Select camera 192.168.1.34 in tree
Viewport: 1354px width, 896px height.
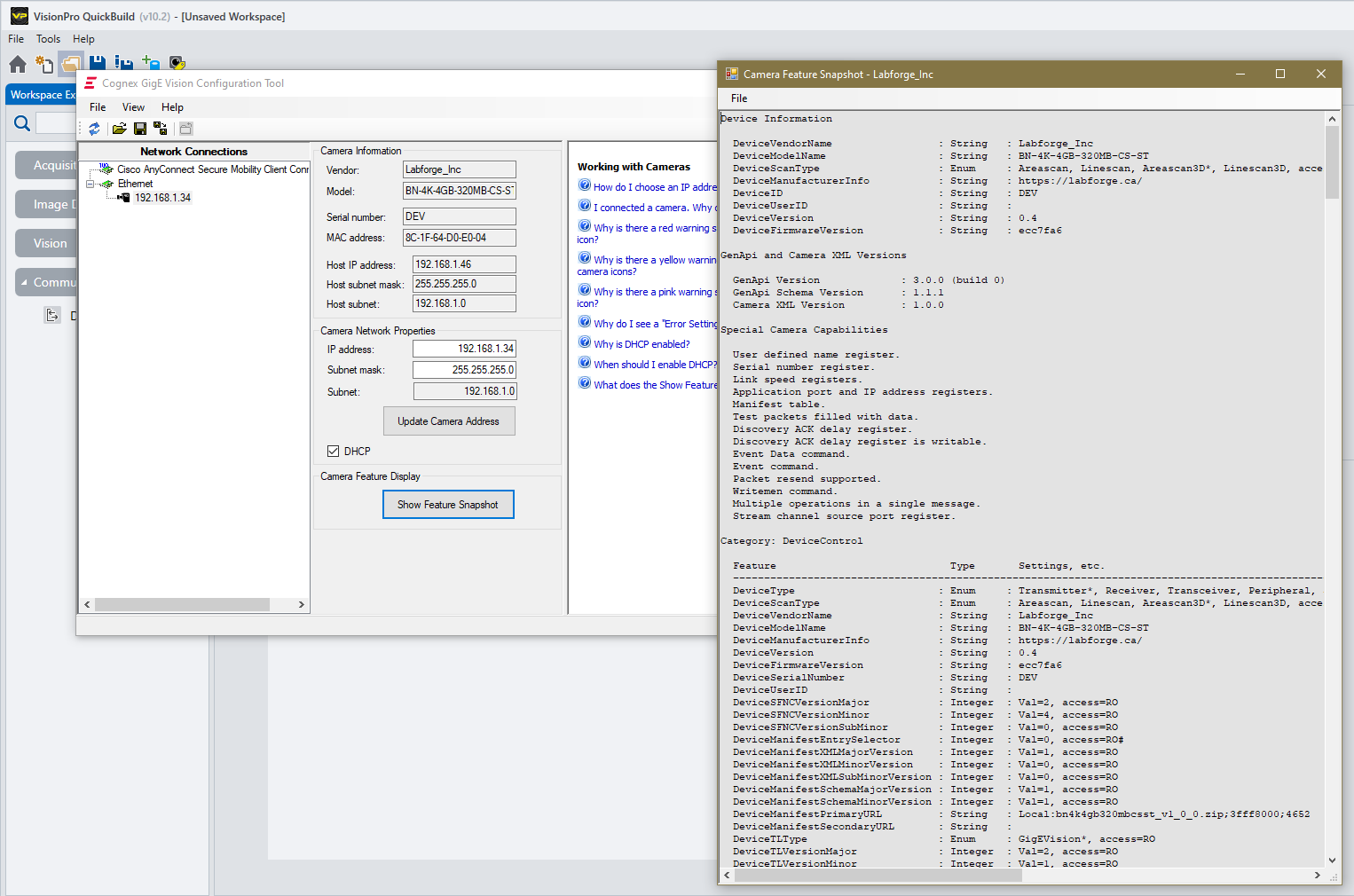(x=162, y=198)
